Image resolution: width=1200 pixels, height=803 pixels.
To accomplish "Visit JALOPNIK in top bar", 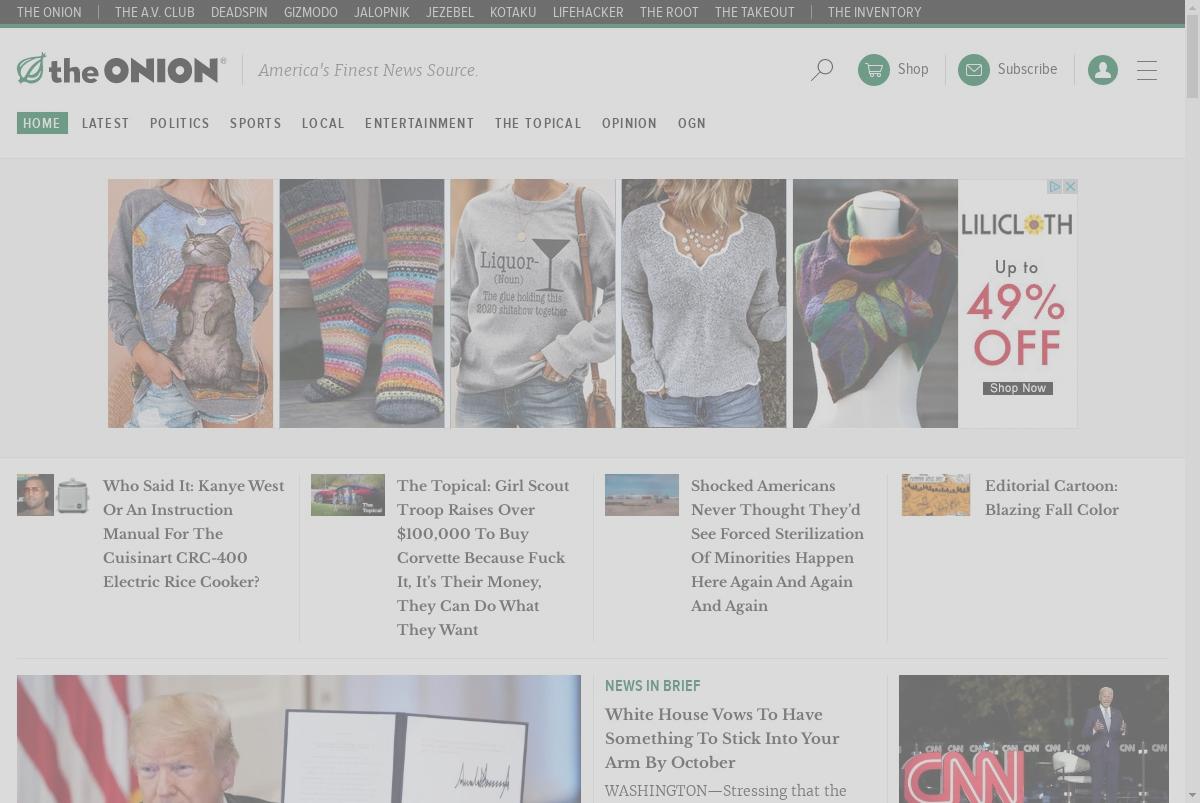I will pyautogui.click(x=382, y=12).
